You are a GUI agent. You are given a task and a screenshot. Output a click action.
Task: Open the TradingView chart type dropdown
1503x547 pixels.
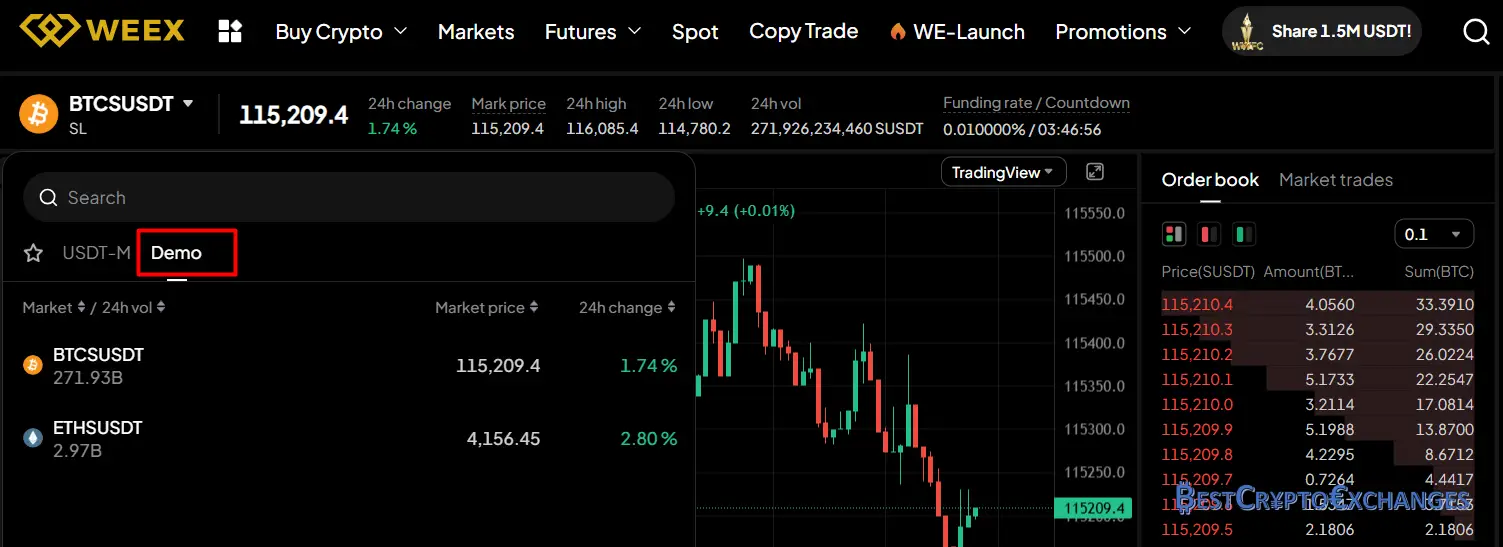pos(1003,172)
